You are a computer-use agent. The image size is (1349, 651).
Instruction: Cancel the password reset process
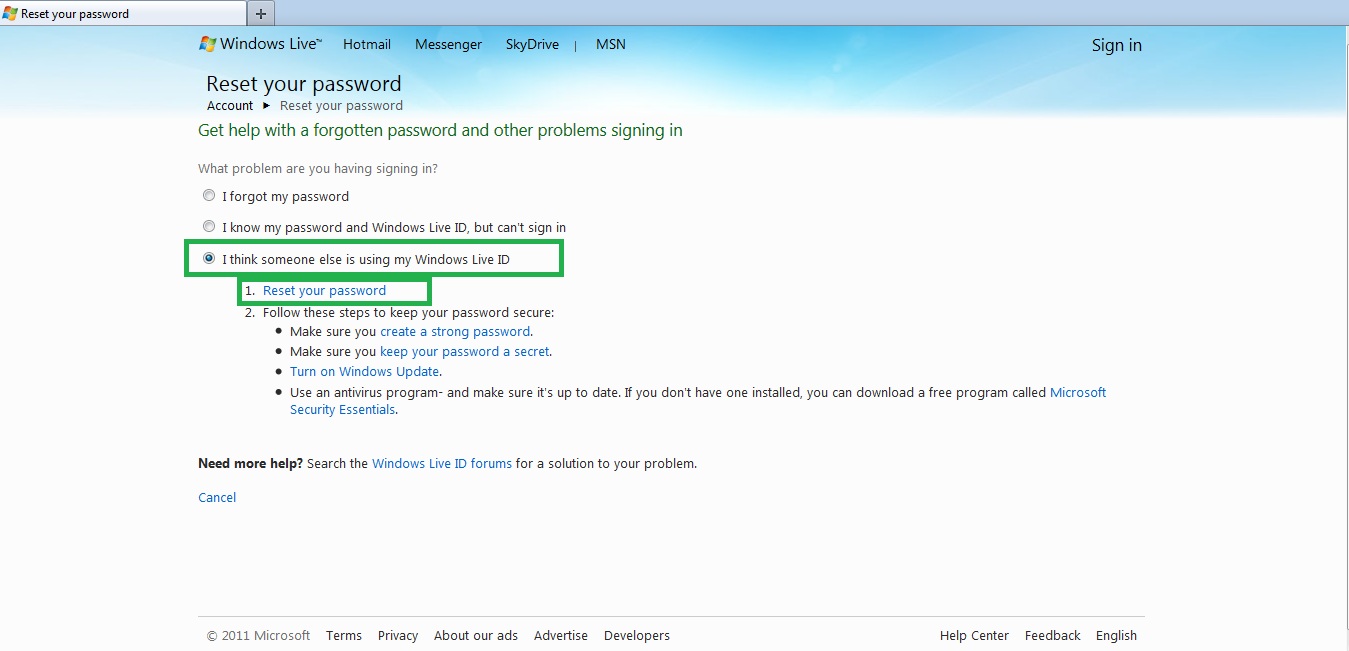217,497
